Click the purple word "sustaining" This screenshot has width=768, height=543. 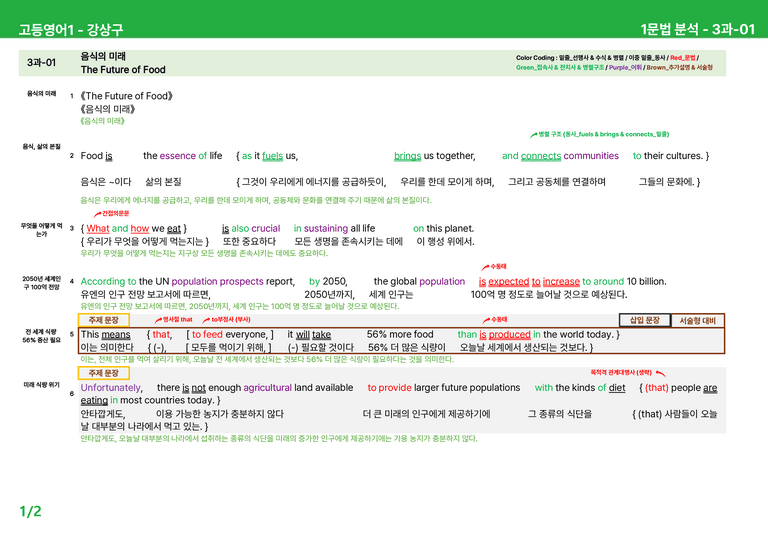click(326, 229)
